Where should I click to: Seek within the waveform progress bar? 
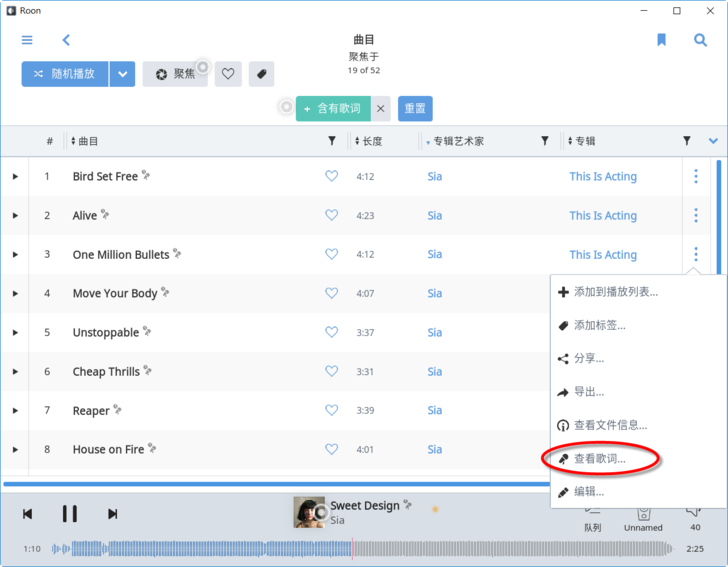(x=362, y=549)
